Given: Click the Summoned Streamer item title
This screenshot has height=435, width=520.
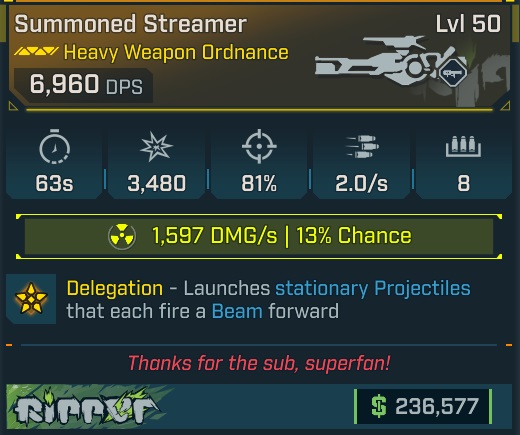Looking at the screenshot, I should [131, 24].
